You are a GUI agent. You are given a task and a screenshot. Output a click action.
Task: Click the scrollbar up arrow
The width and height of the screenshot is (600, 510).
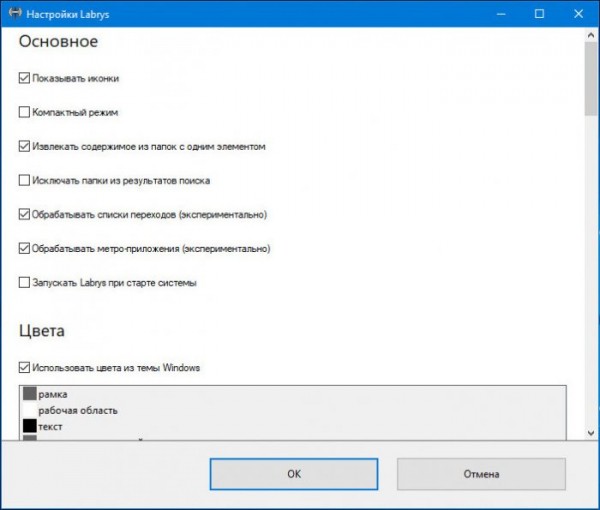(591, 35)
